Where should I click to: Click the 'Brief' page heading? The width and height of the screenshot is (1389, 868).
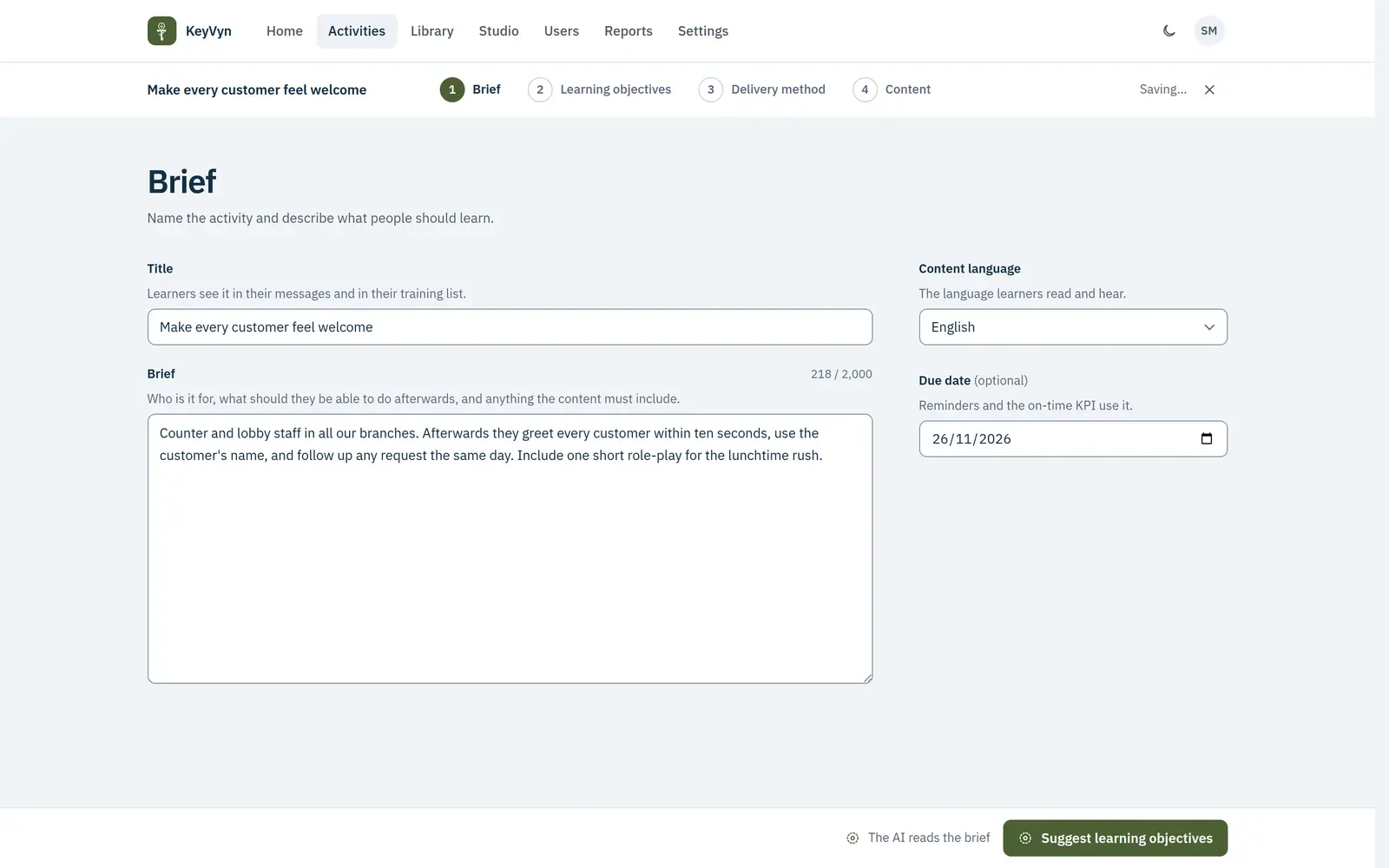182,182
